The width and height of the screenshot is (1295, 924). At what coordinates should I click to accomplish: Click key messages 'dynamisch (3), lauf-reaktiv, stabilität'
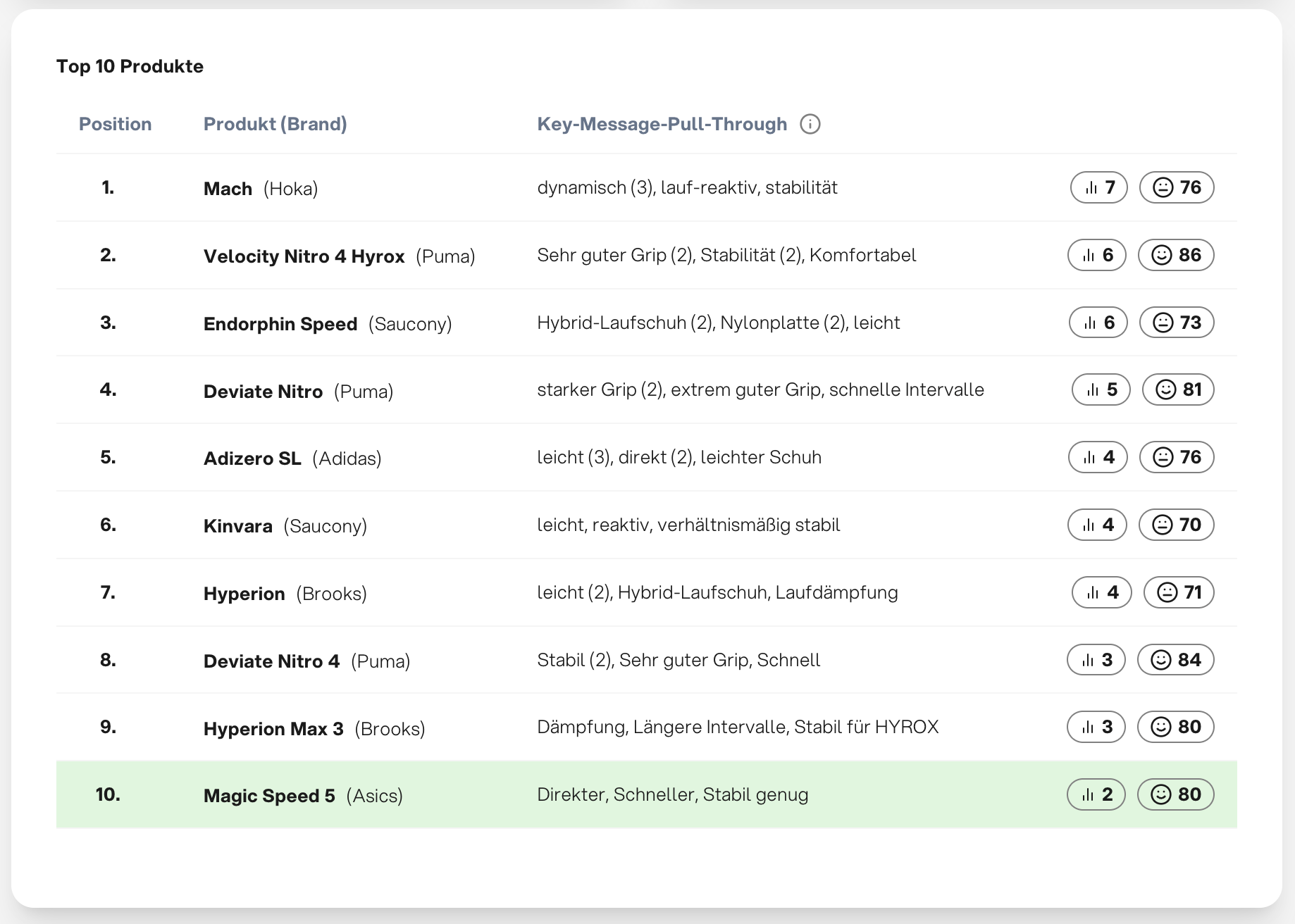click(688, 187)
